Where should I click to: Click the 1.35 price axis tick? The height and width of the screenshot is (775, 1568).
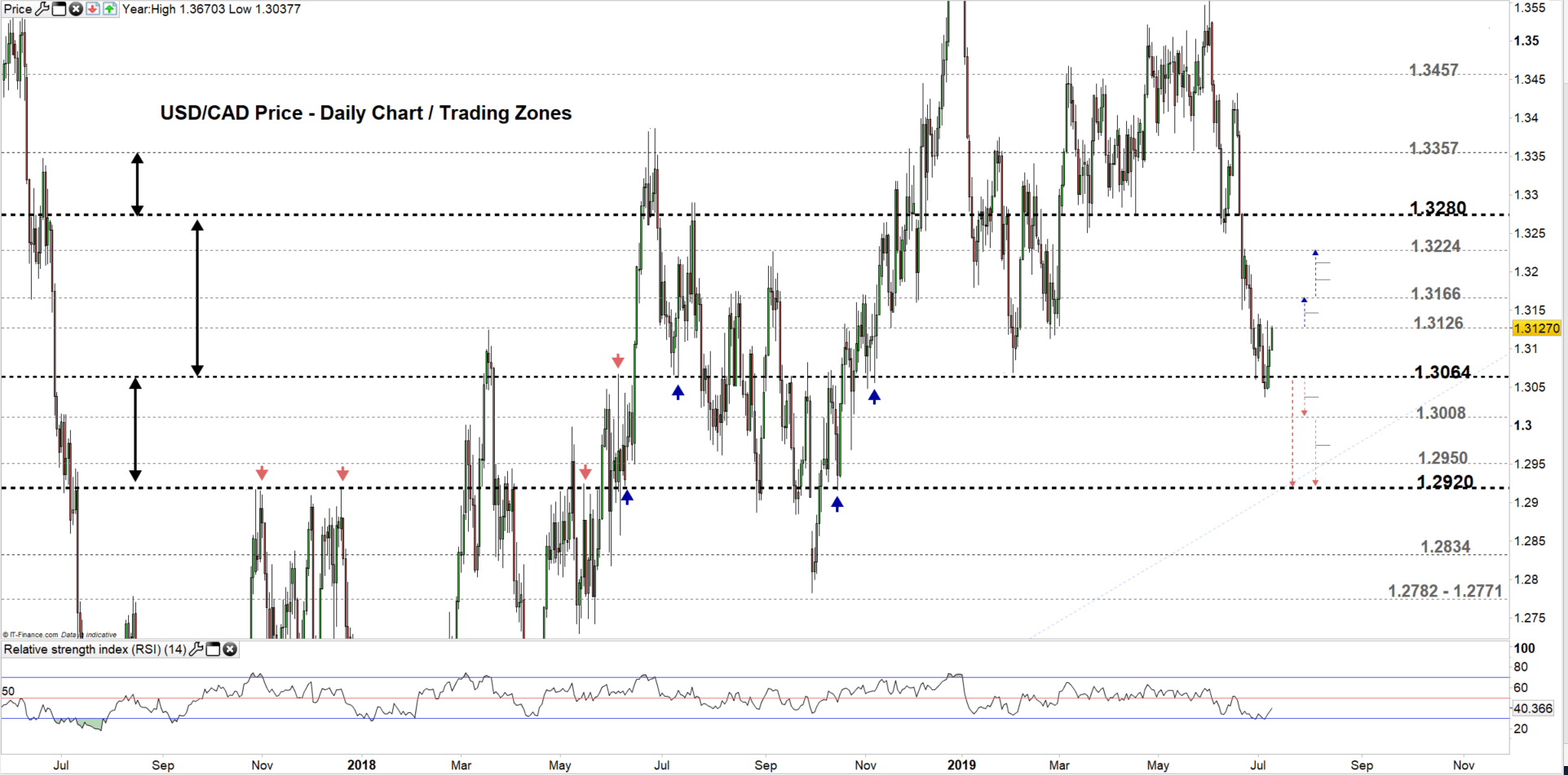click(1526, 41)
